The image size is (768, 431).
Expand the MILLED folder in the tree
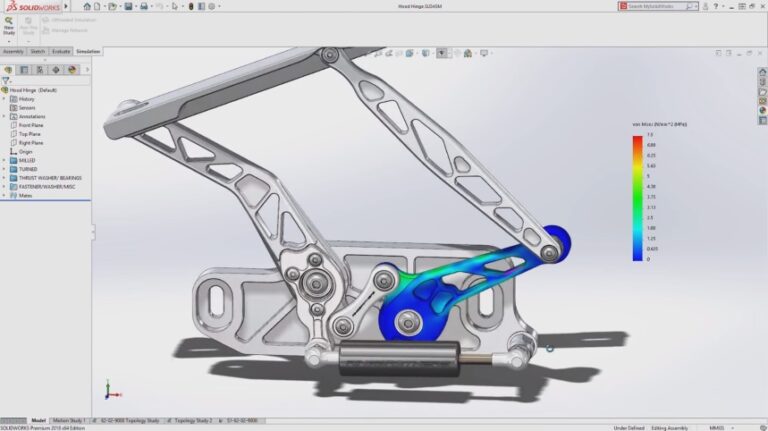(x=4, y=160)
